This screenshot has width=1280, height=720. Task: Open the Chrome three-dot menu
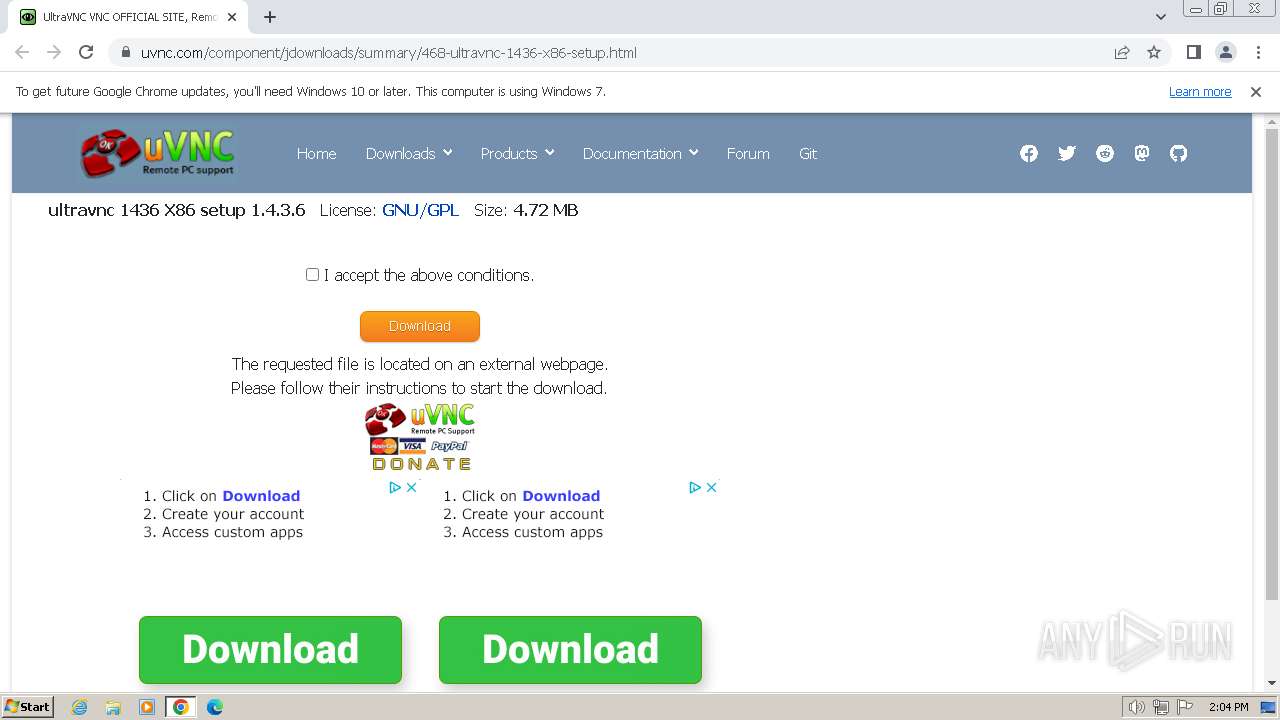pos(1259,52)
